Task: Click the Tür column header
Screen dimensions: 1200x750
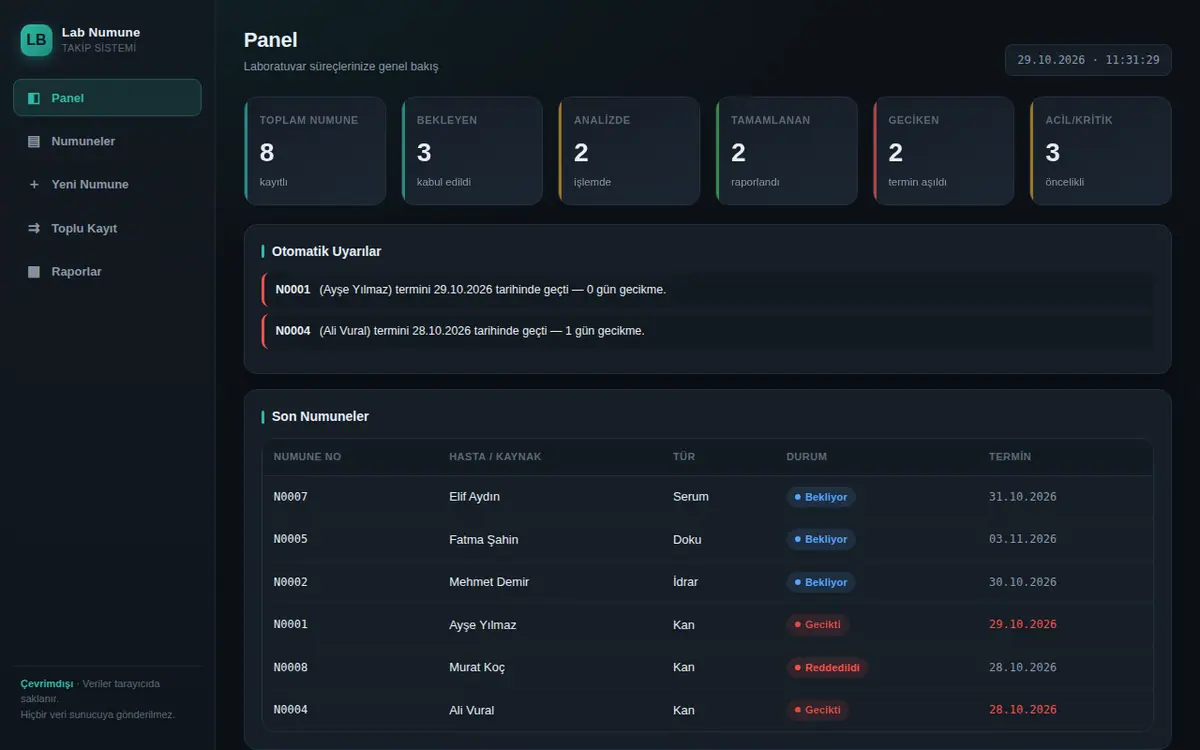Action: 684,457
